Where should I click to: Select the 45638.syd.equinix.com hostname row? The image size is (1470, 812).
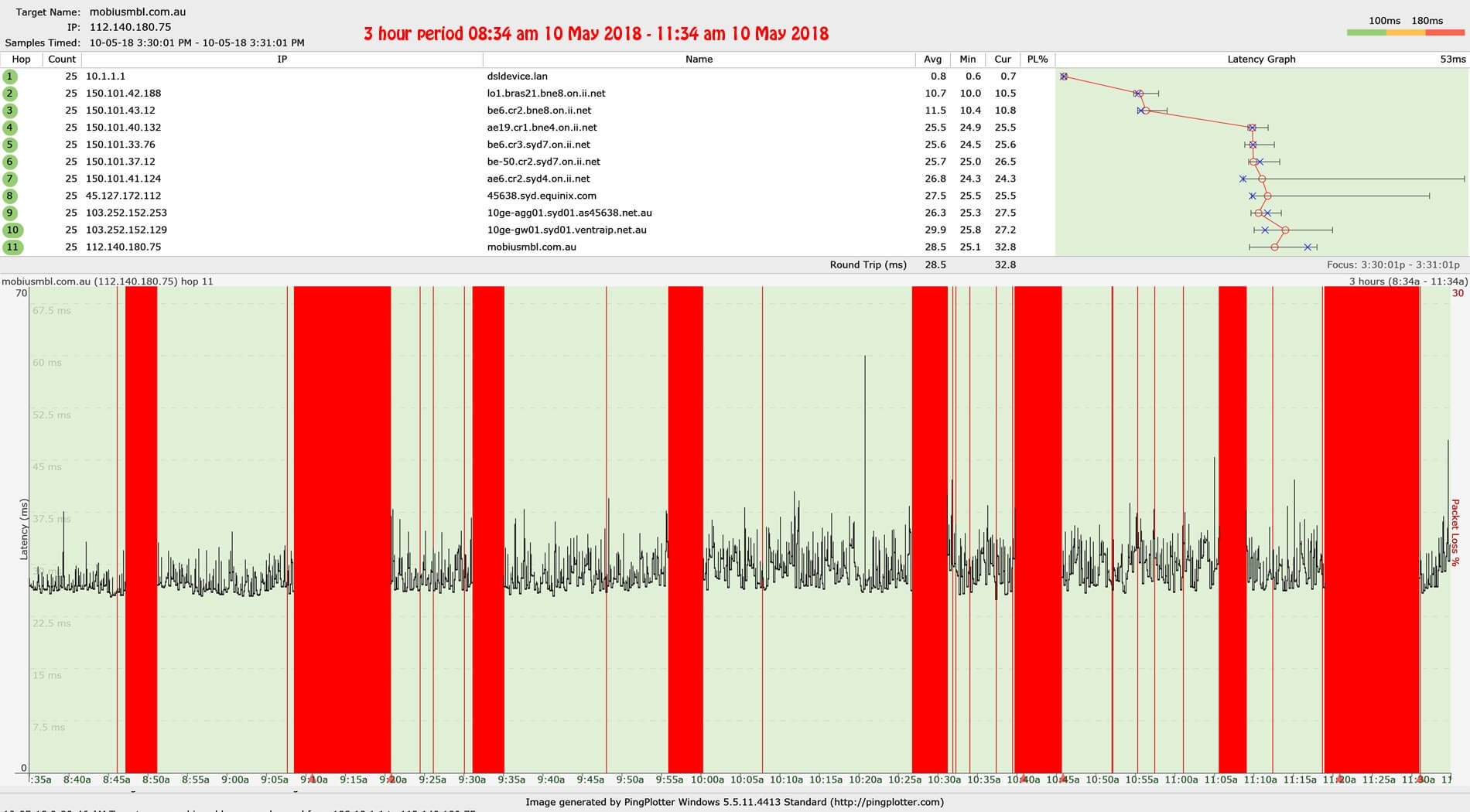pyautogui.click(x=542, y=196)
